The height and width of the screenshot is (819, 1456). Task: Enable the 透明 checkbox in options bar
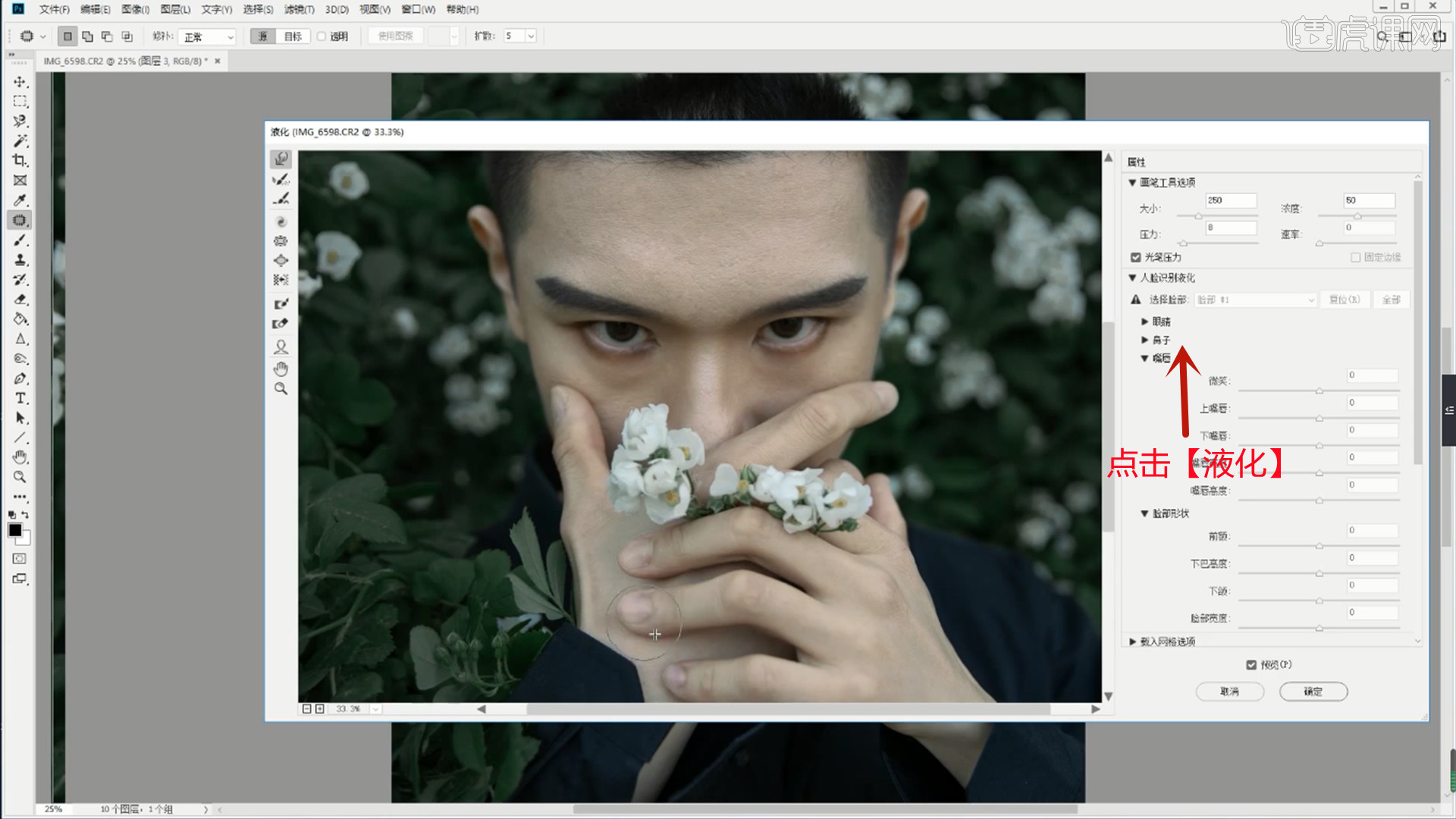point(322,36)
